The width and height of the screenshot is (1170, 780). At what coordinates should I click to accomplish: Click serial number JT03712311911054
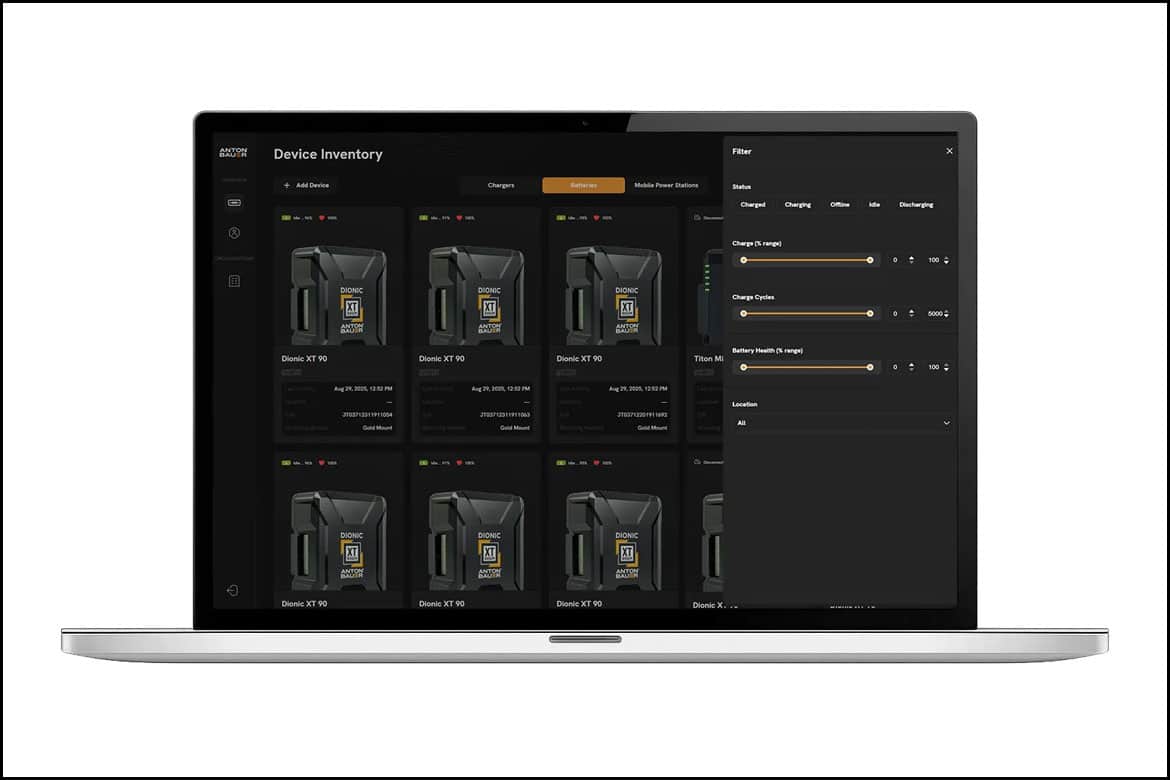(x=367, y=415)
